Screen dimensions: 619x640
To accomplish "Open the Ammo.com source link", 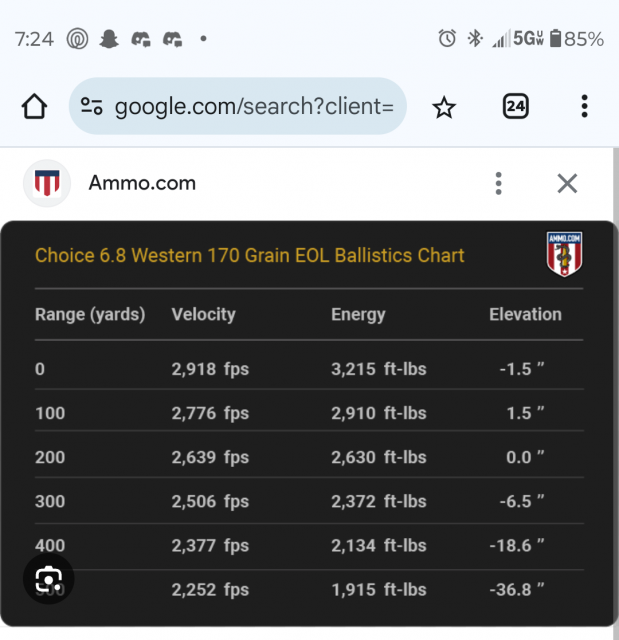I will (x=142, y=183).
